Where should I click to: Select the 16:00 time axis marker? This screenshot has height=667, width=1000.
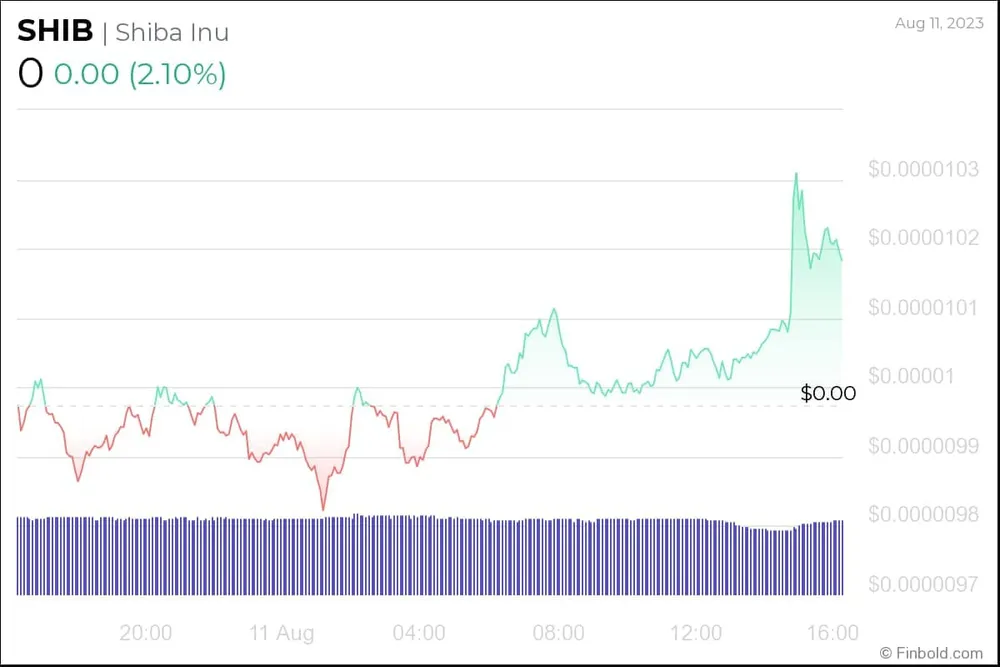[x=832, y=633]
